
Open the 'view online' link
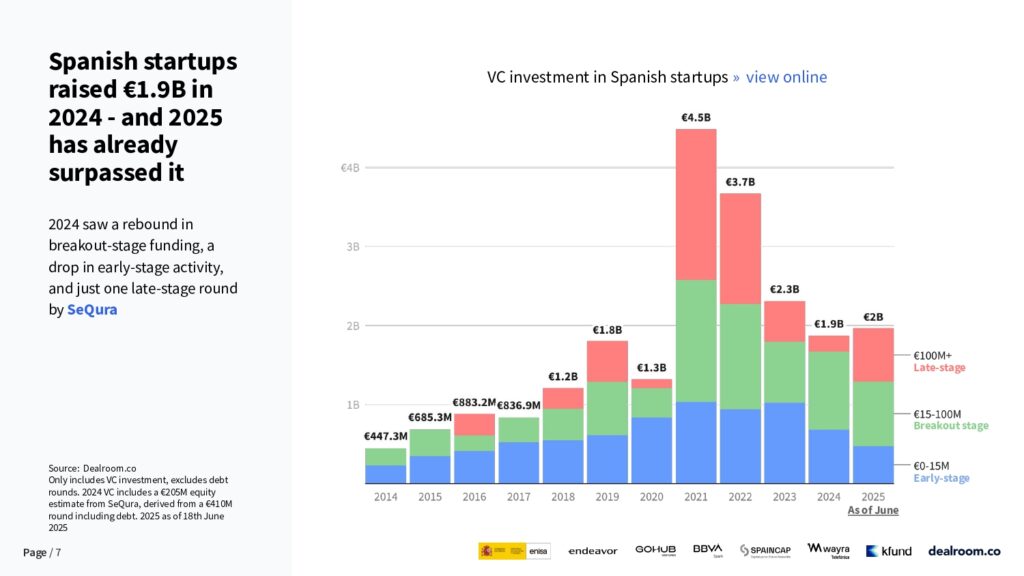pos(786,77)
